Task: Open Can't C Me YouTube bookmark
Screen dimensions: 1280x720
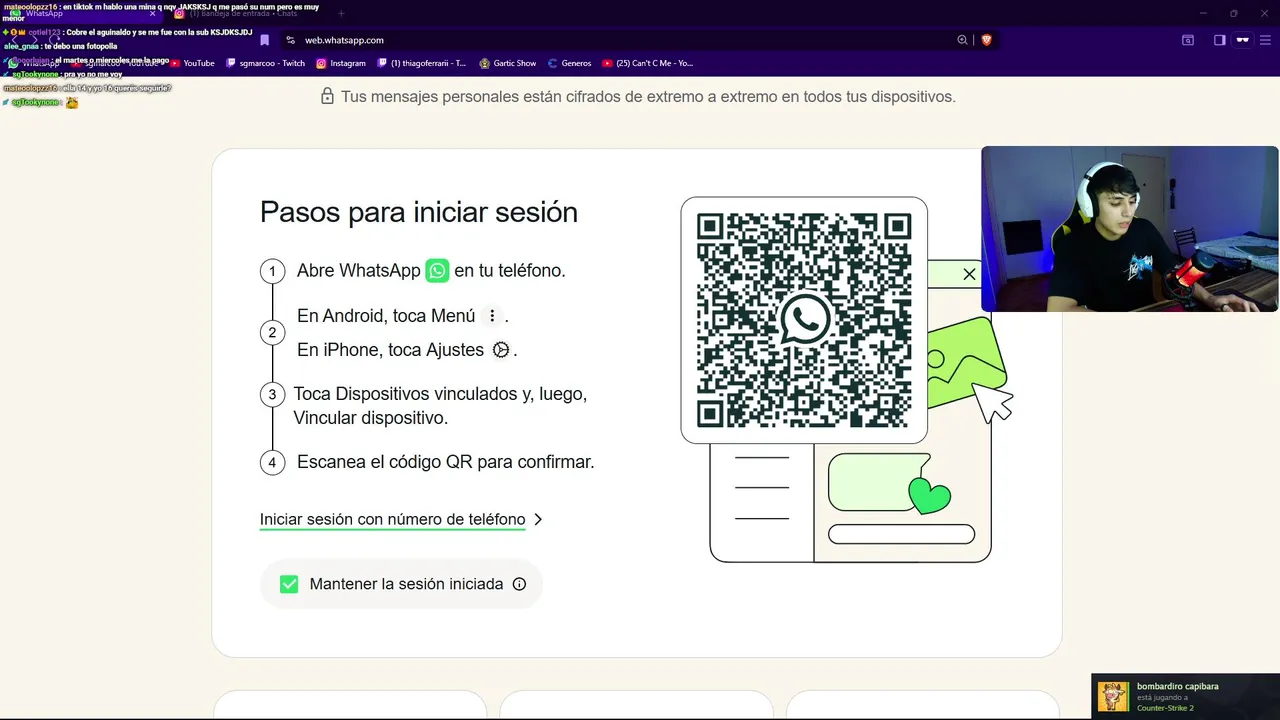Action: (648, 63)
